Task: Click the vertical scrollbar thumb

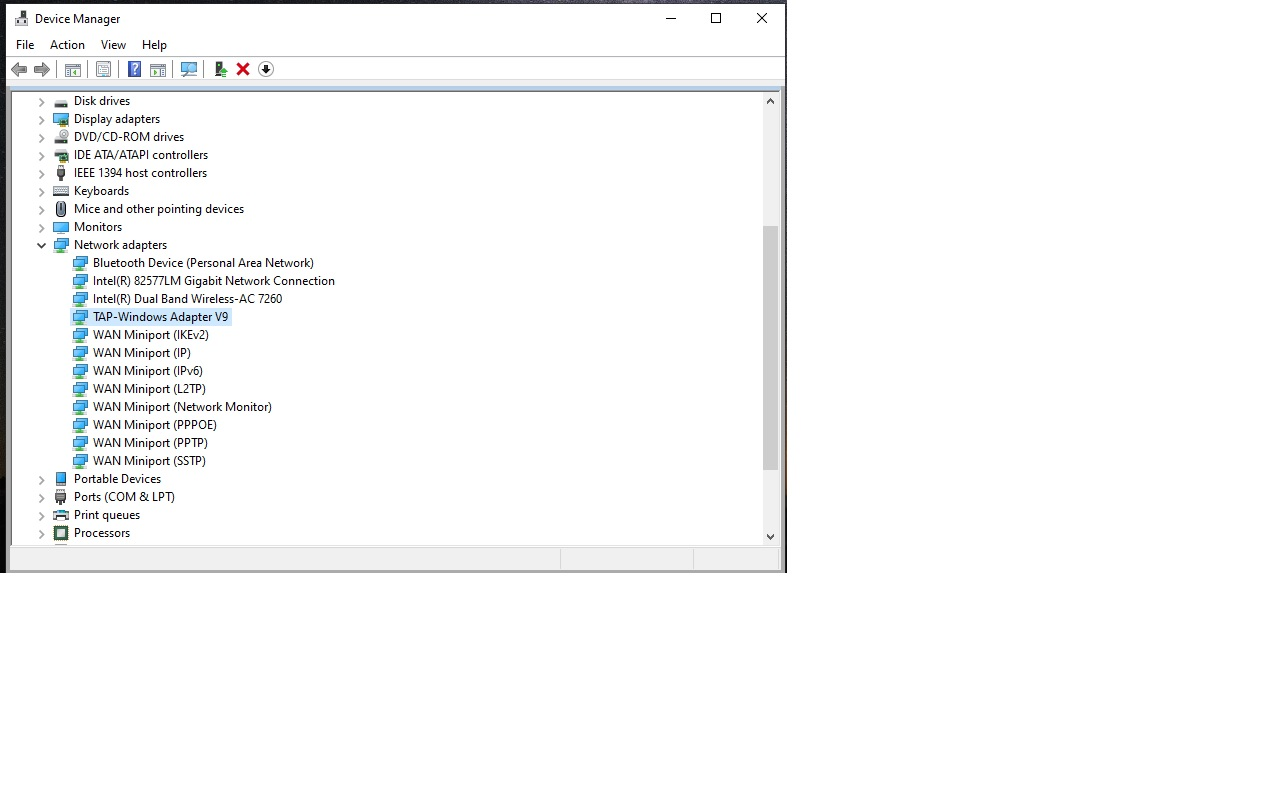Action: (770, 347)
